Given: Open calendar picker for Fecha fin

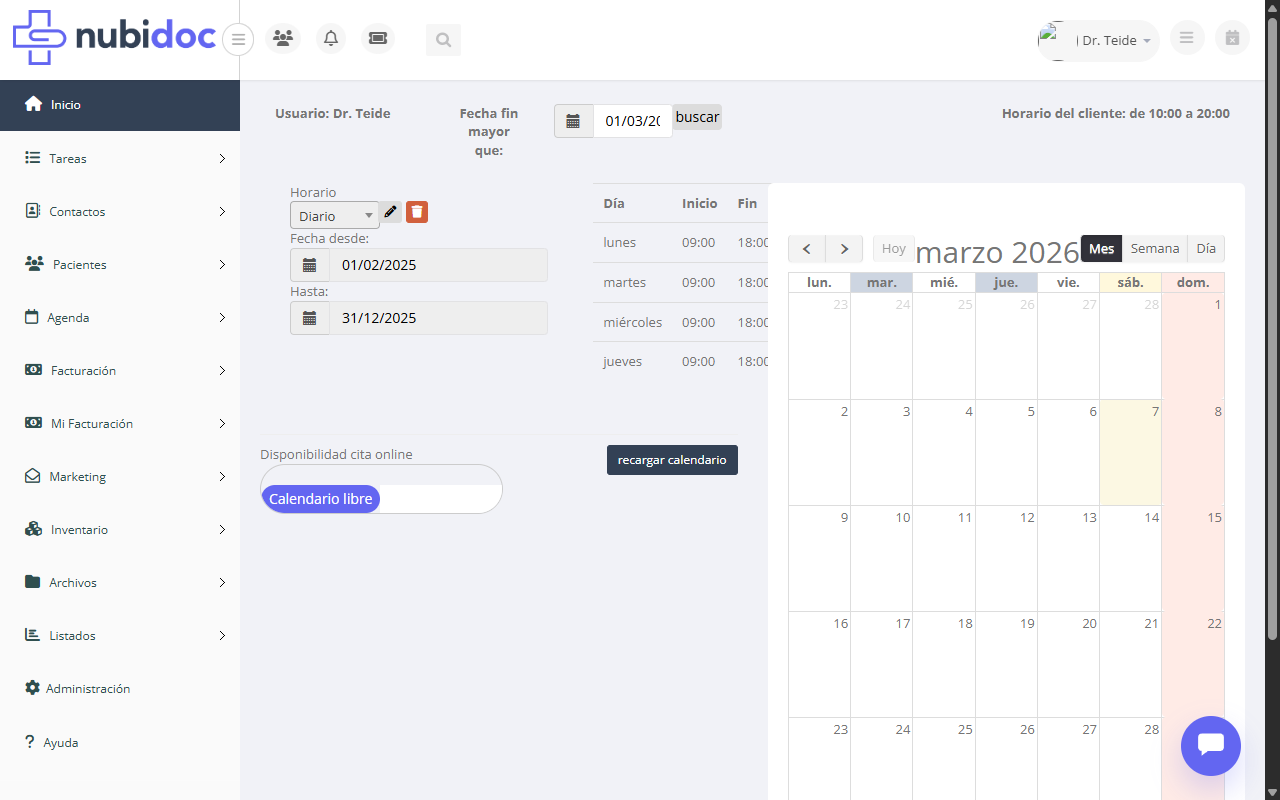Looking at the screenshot, I should (x=574, y=121).
